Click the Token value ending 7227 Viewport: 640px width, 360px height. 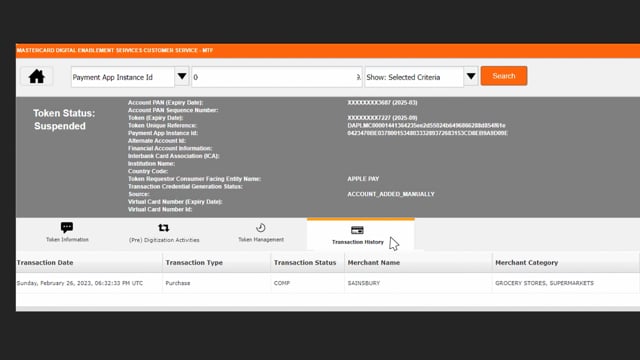(382, 118)
